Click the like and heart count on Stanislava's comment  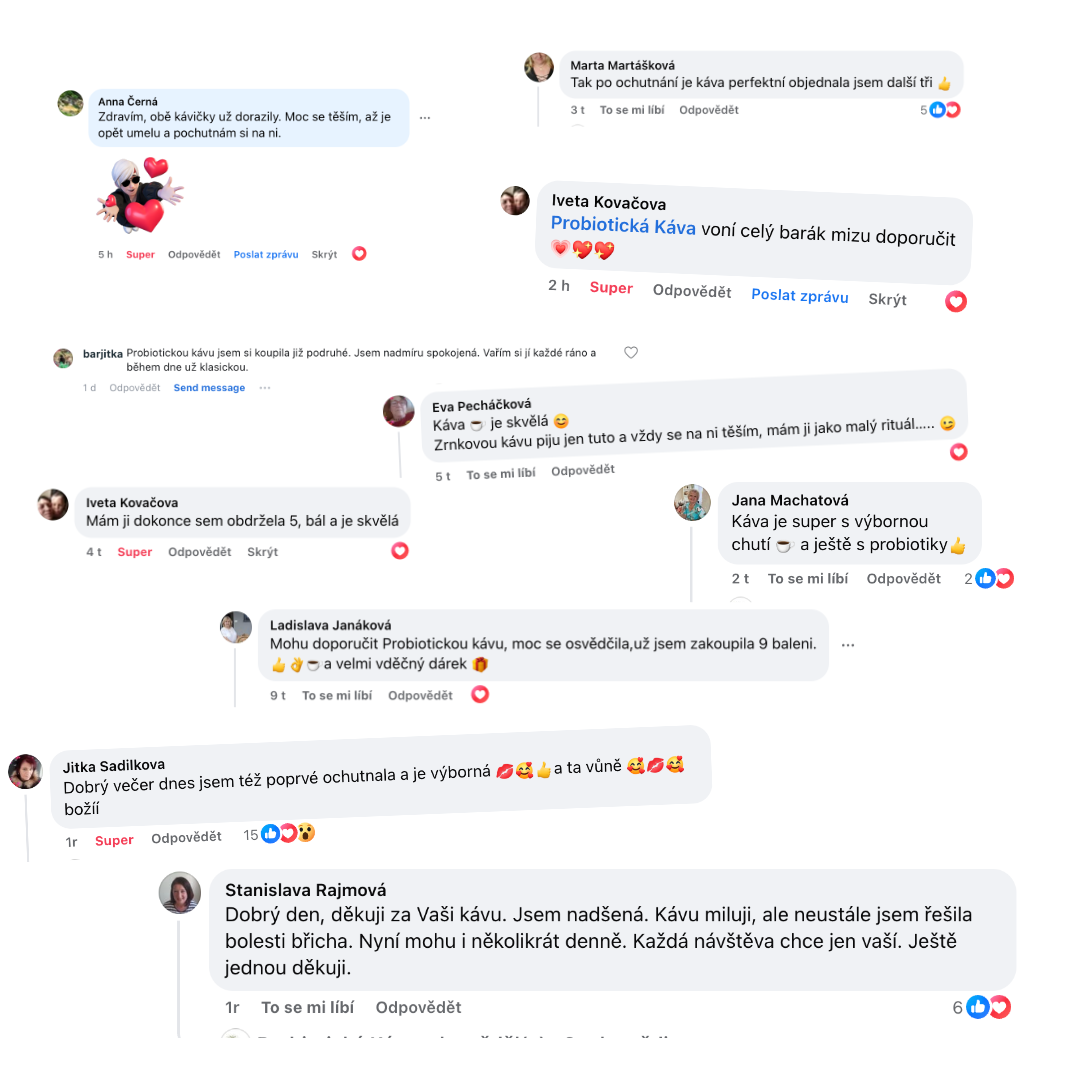(982, 1008)
